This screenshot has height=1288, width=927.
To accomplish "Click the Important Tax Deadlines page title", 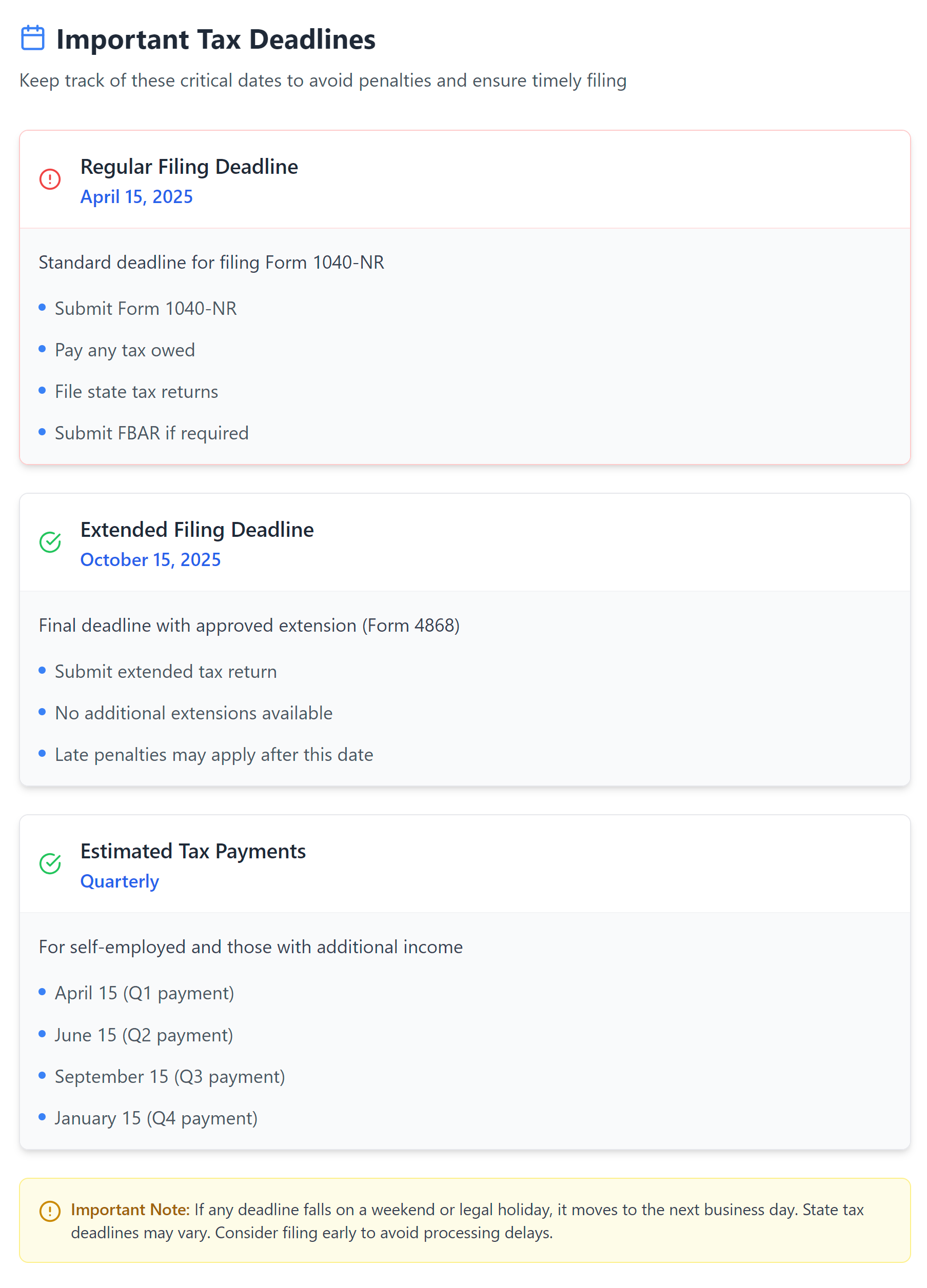I will coord(215,39).
